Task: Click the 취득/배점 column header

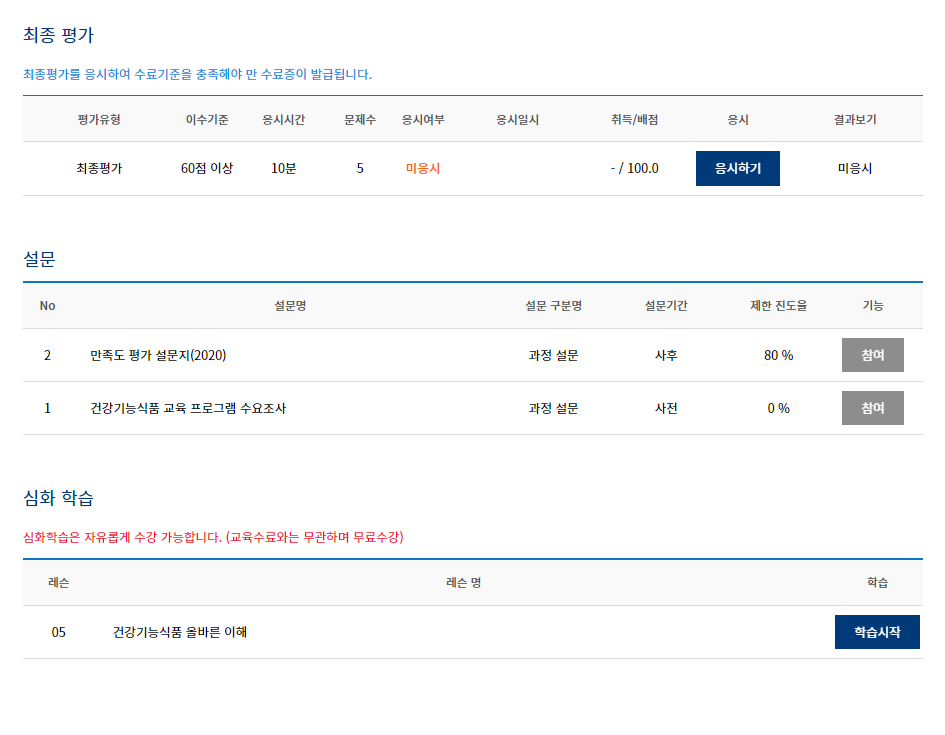Action: [x=634, y=119]
